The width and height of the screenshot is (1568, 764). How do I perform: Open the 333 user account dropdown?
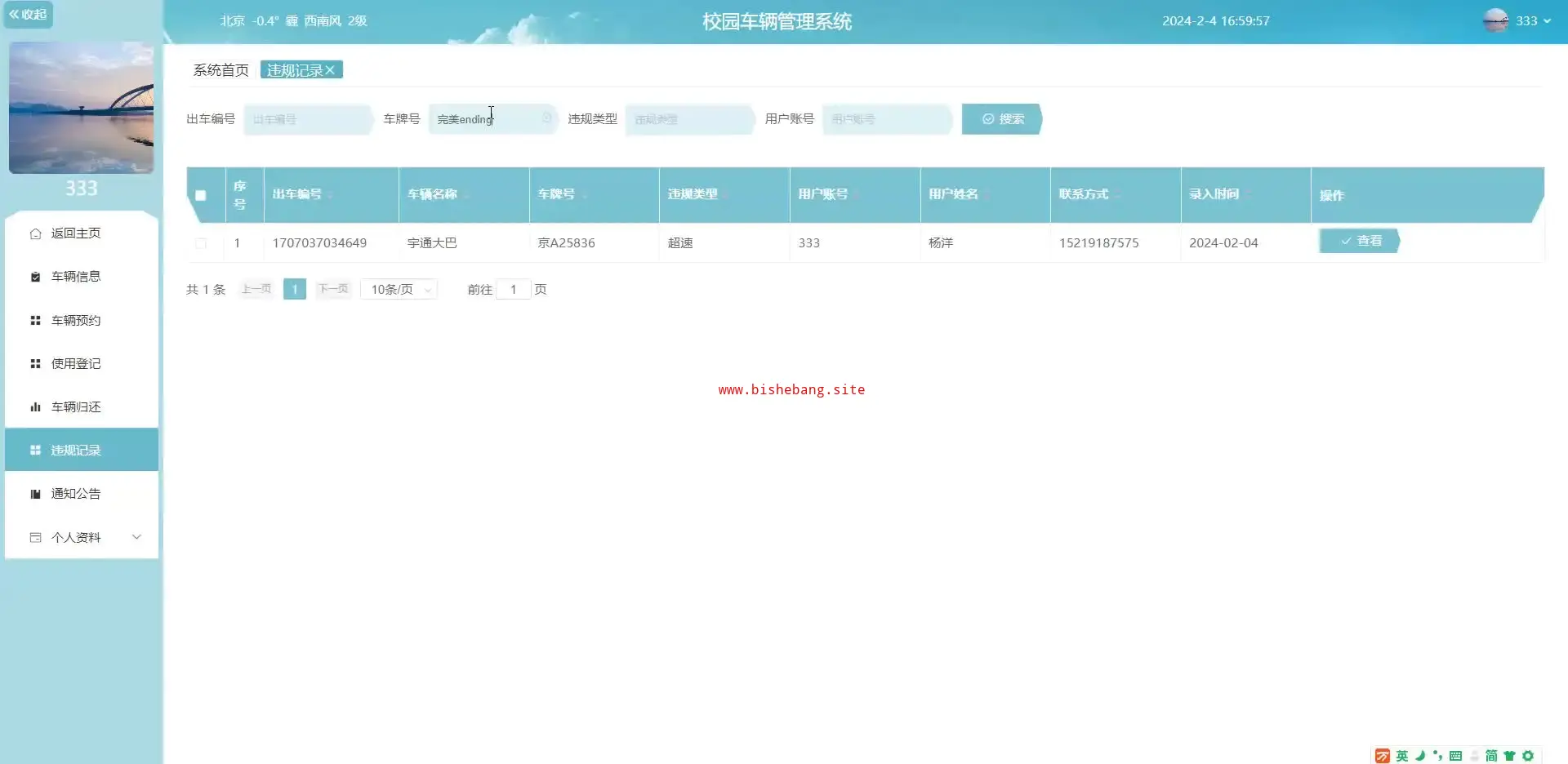1534,21
